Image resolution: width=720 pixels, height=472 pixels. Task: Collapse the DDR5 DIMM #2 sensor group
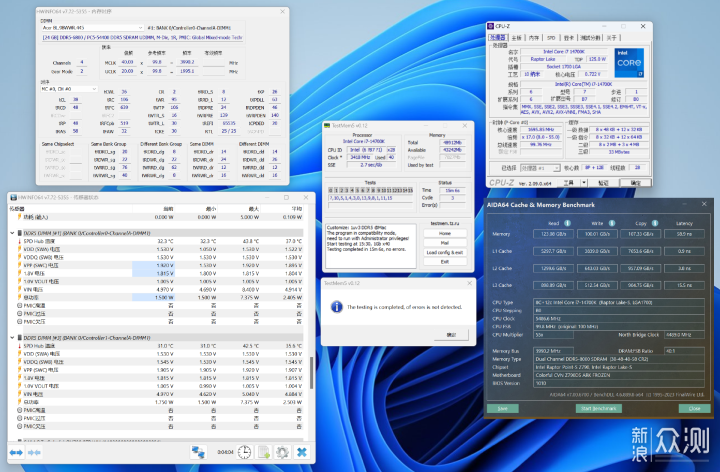pos(12,337)
